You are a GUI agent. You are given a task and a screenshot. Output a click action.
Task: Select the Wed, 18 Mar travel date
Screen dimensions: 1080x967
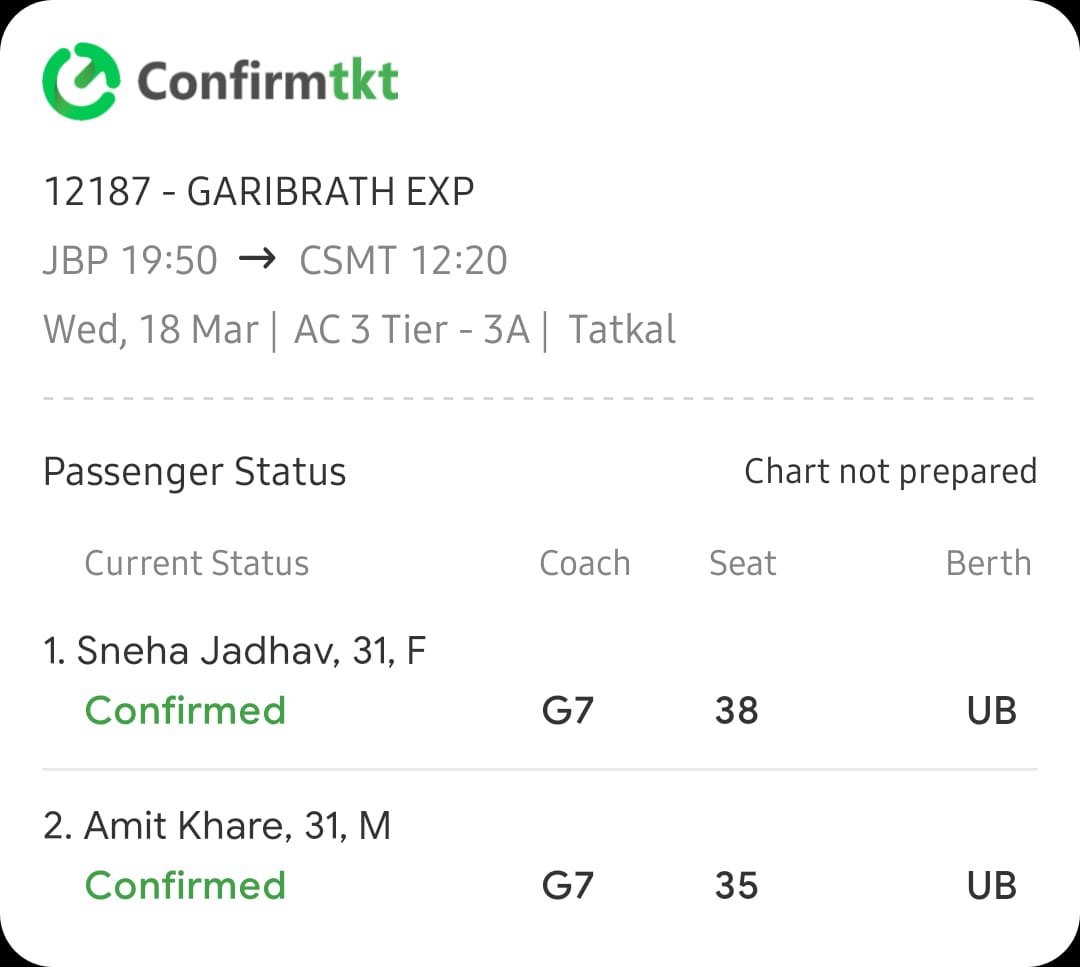tap(151, 329)
